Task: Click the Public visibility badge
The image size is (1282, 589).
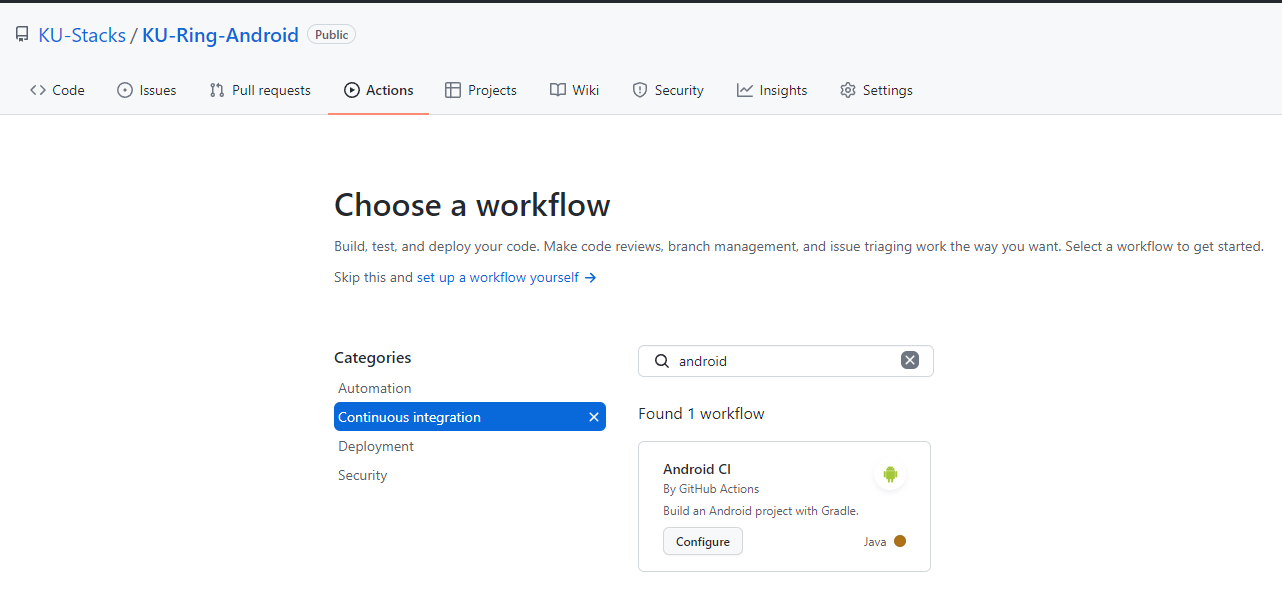Action: (331, 35)
